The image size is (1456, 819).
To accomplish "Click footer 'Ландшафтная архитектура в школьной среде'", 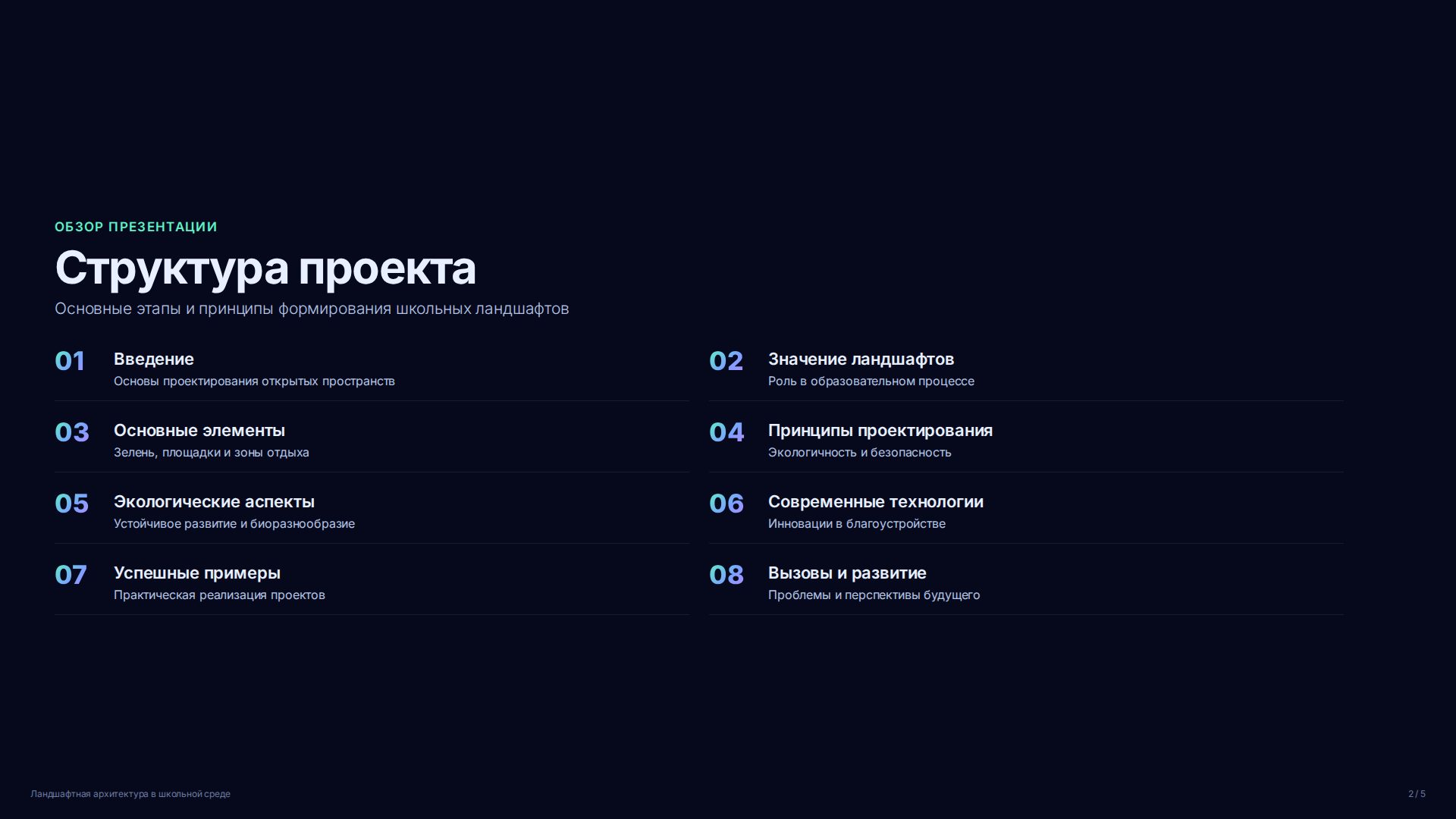I will pyautogui.click(x=130, y=794).
